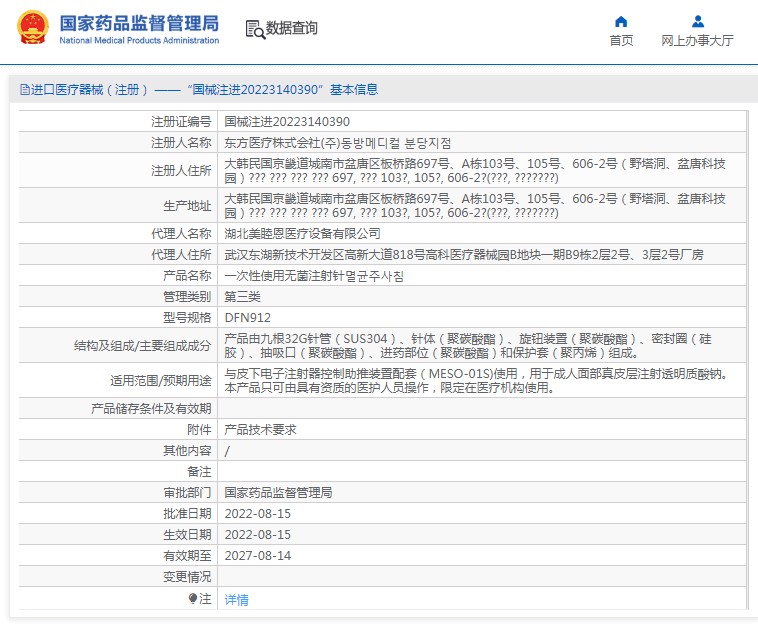Click the 注册人住所 address value

475,171
